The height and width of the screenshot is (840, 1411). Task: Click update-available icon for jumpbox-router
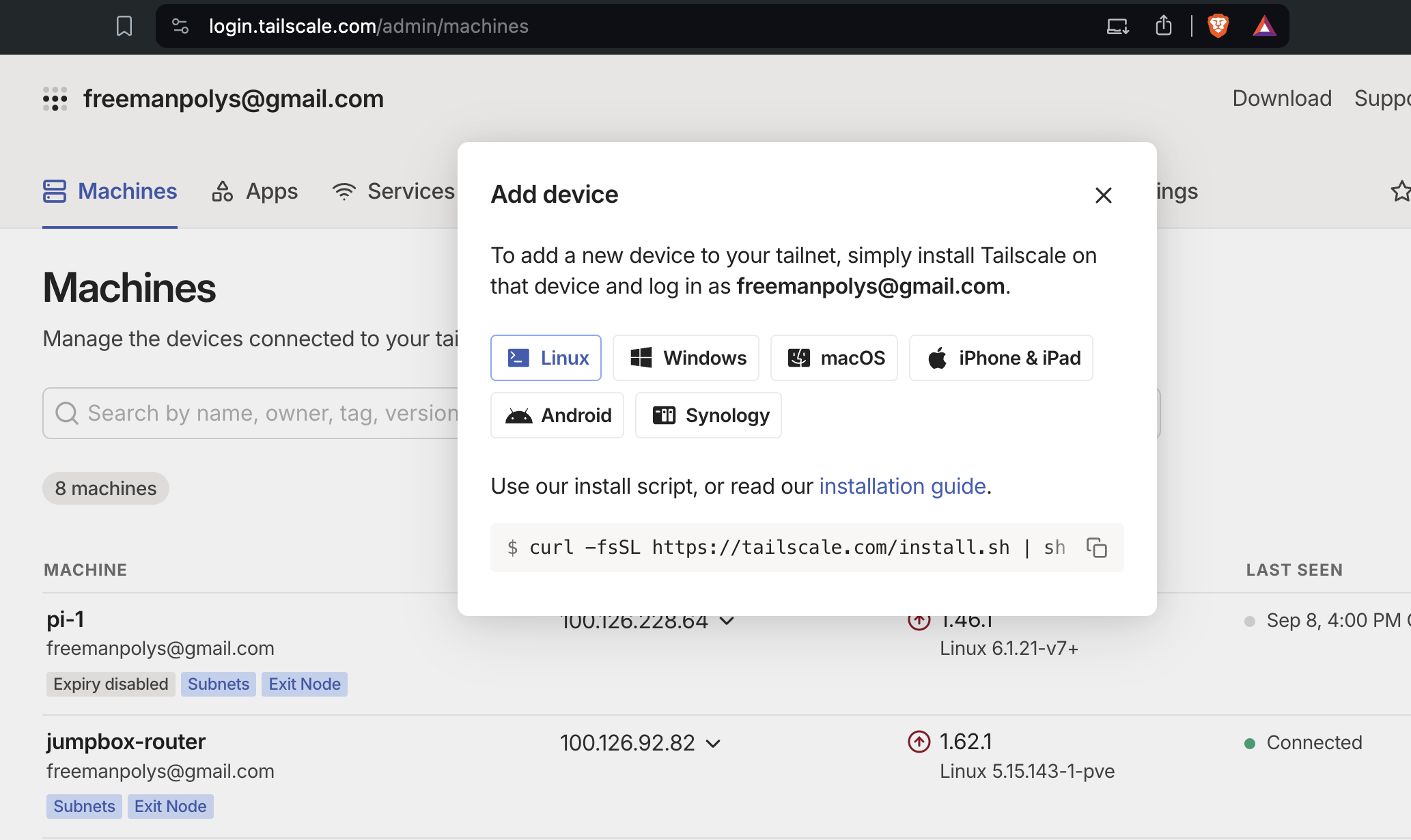(919, 742)
